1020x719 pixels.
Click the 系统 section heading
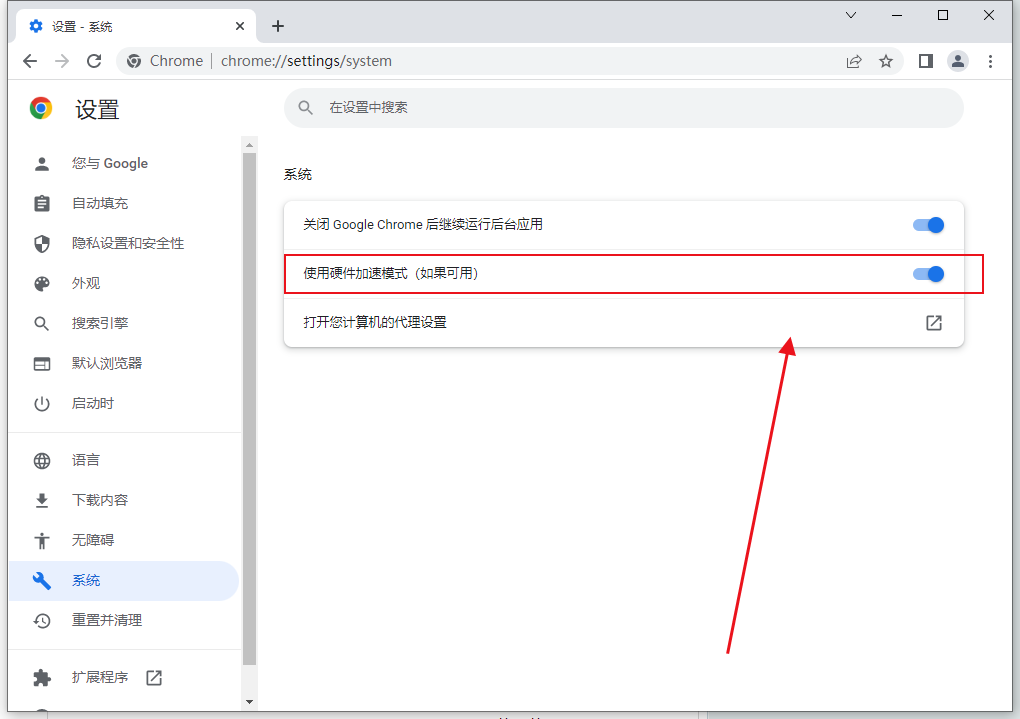pyautogui.click(x=297, y=174)
